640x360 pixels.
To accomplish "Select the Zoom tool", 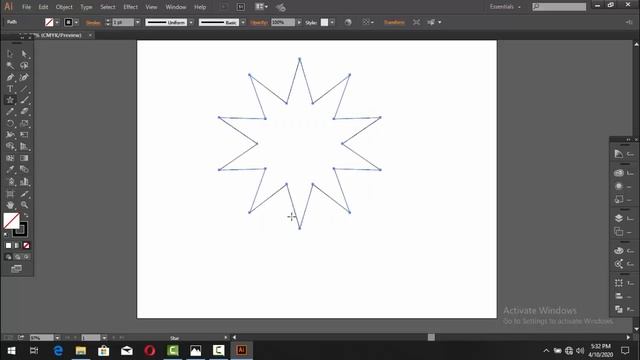I will click(x=24, y=205).
